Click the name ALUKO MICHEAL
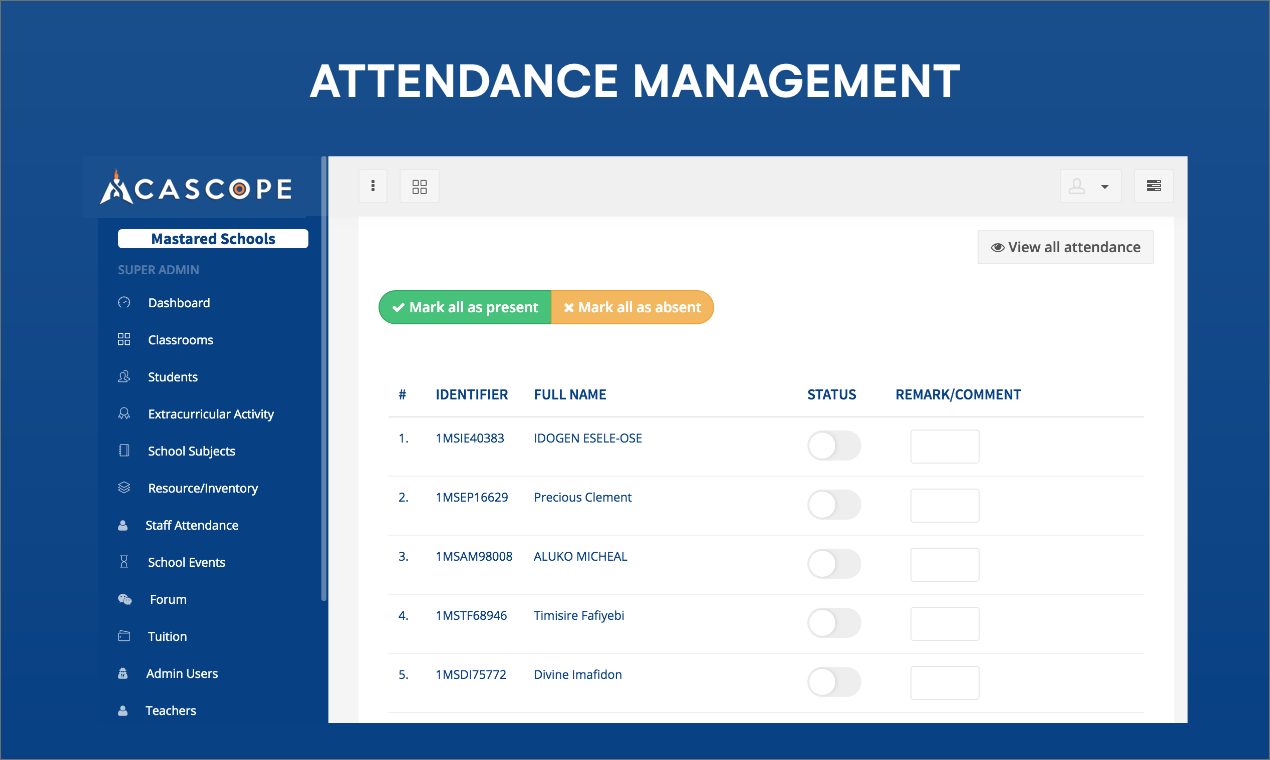1270x760 pixels. pos(581,556)
